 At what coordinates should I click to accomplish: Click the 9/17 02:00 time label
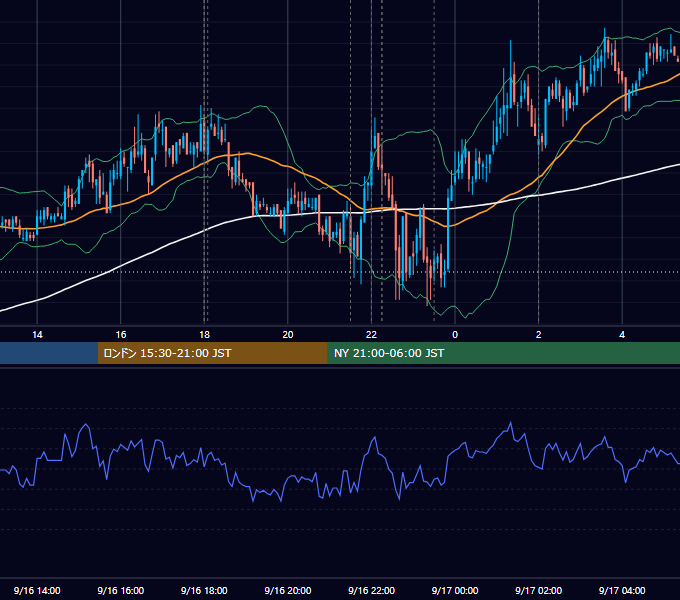point(538,590)
